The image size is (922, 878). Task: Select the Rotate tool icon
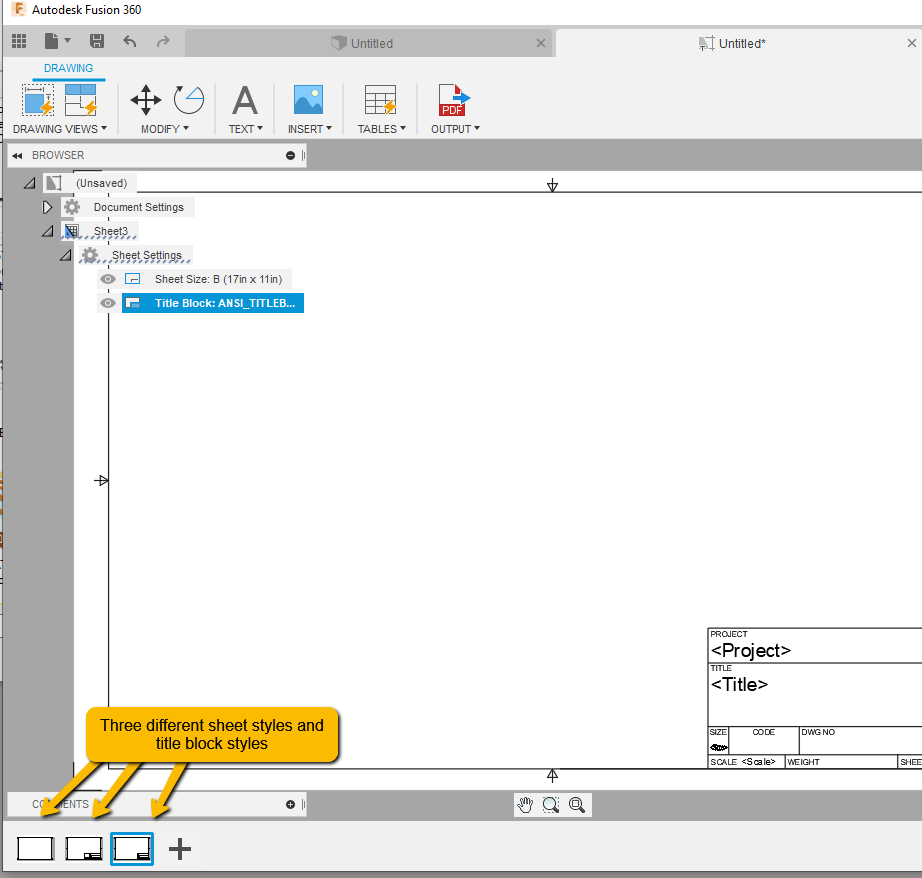click(189, 99)
